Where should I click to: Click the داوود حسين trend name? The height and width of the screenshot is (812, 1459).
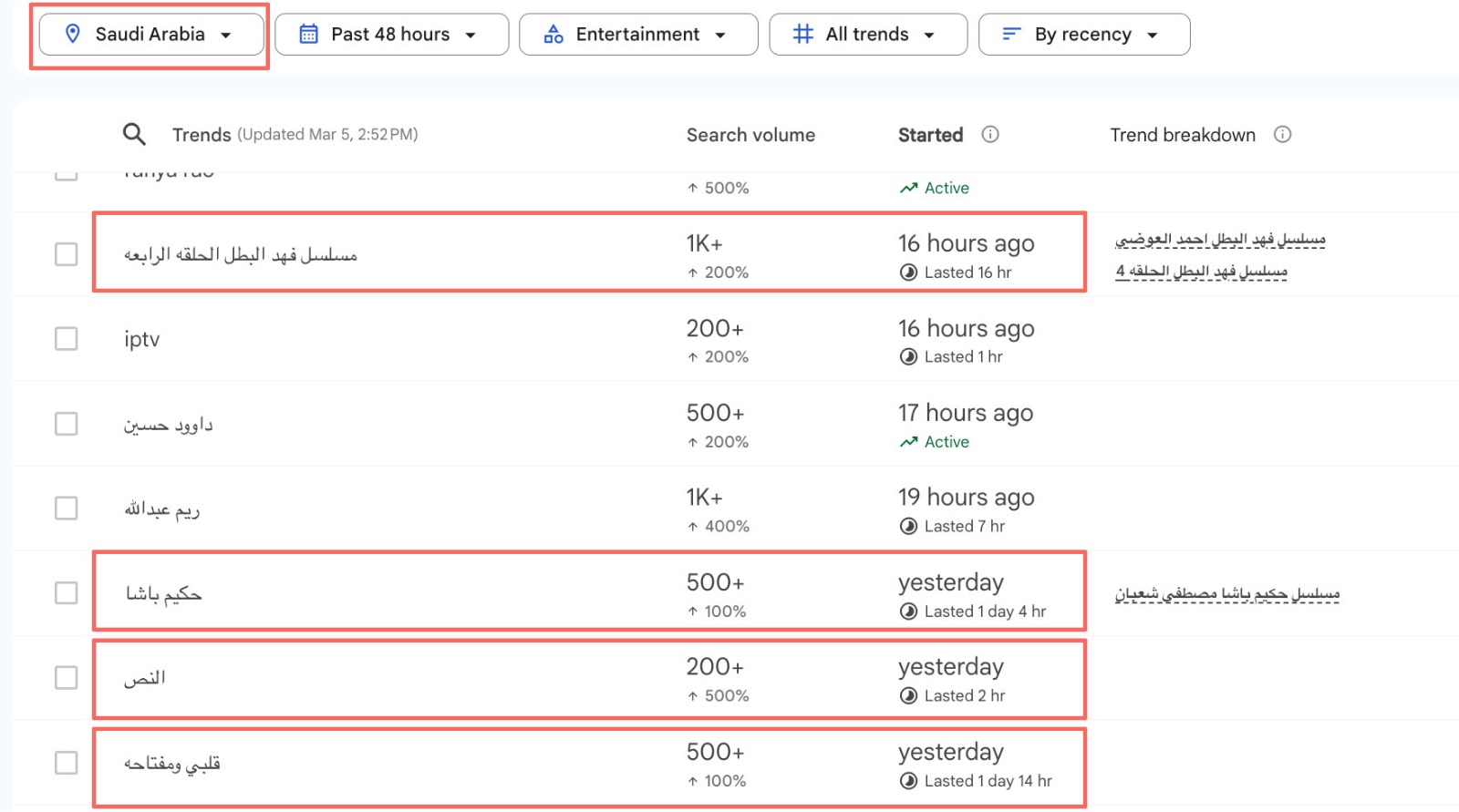coord(169,425)
